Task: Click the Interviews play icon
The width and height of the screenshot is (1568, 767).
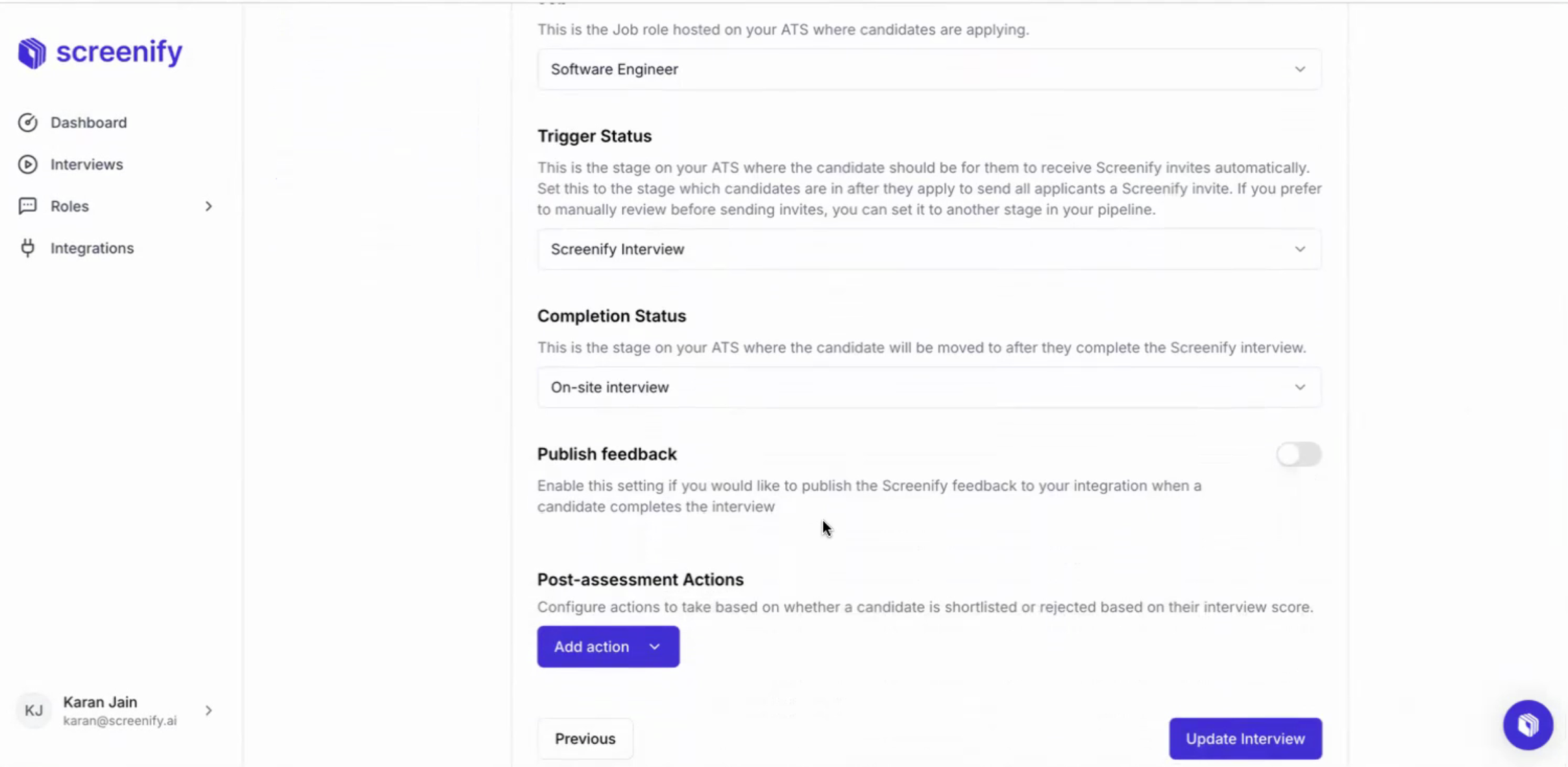Action: [27, 164]
